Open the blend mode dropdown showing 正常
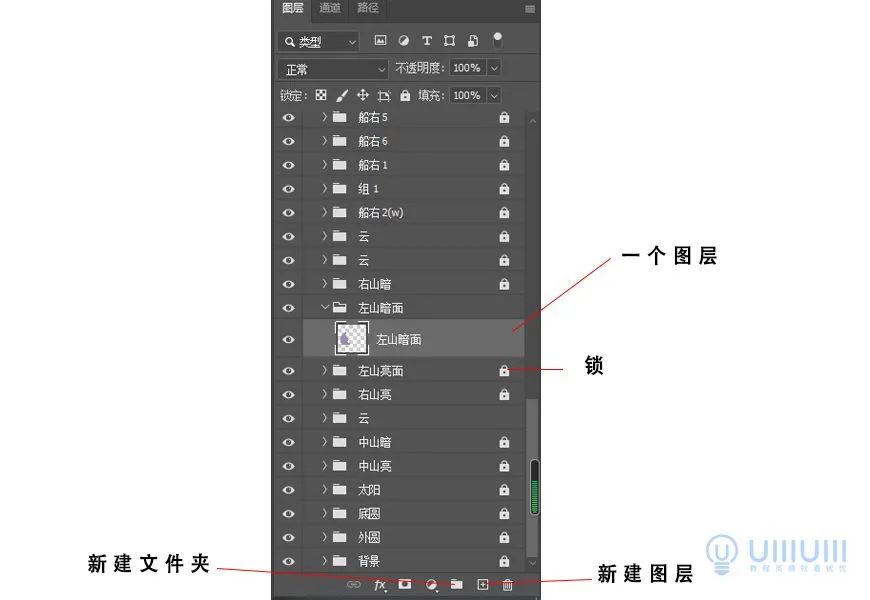The width and height of the screenshot is (870, 600). 332,68
